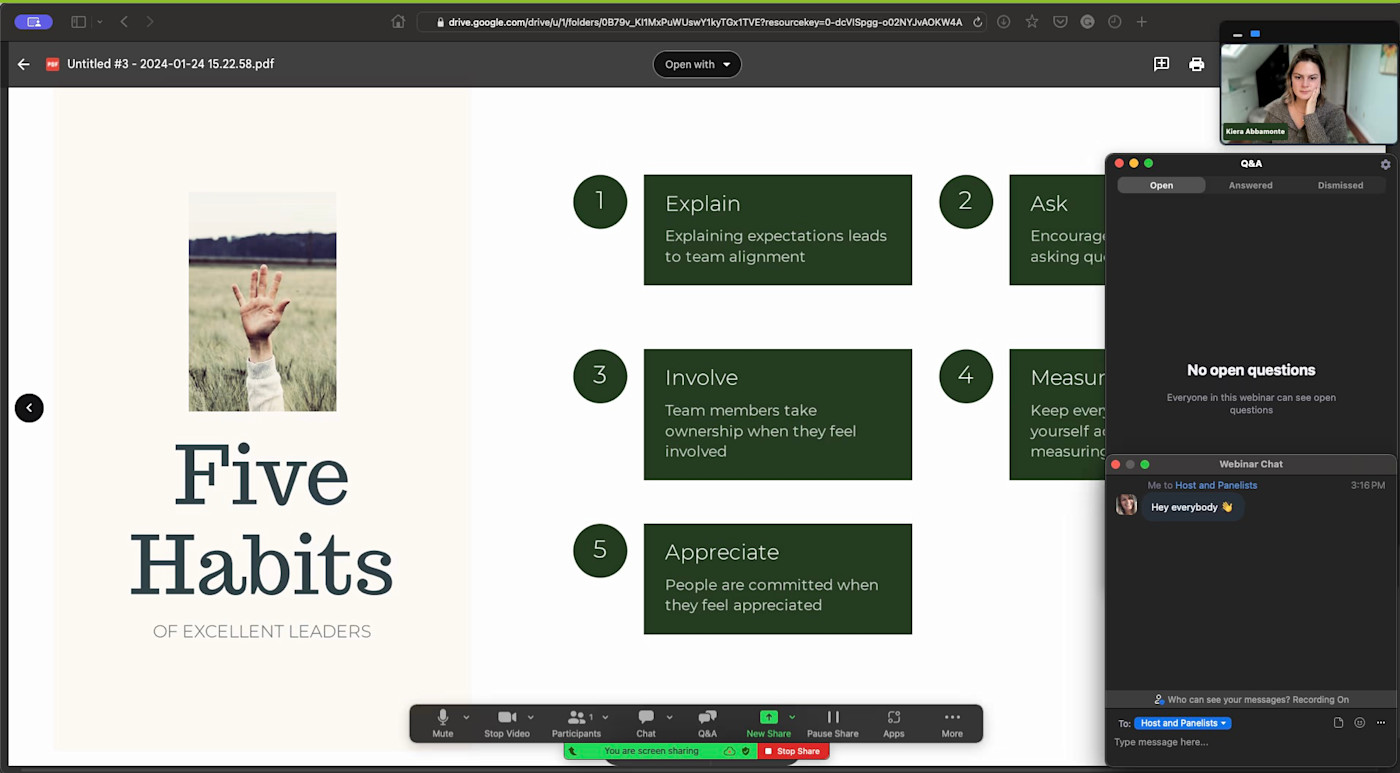Open Q&A settings gear
Screen dimensions: 1400x773
(1385, 164)
